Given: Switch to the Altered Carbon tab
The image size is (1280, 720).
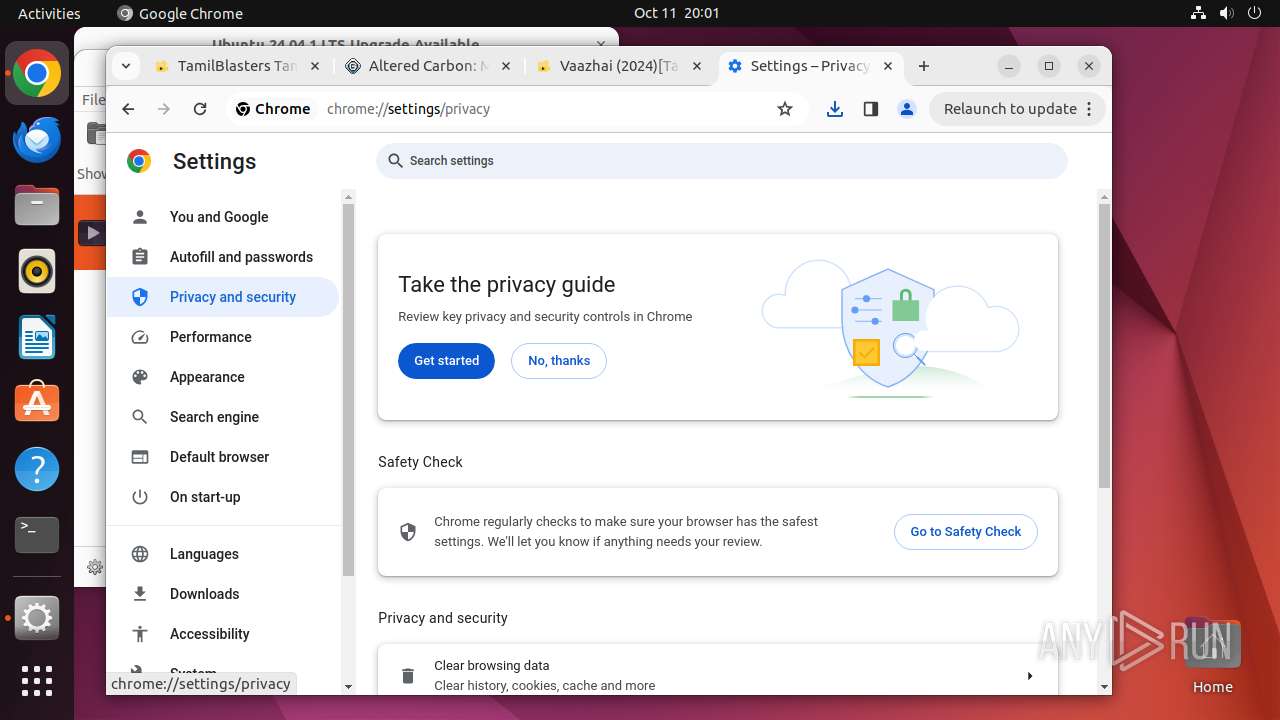Looking at the screenshot, I should coord(427,66).
